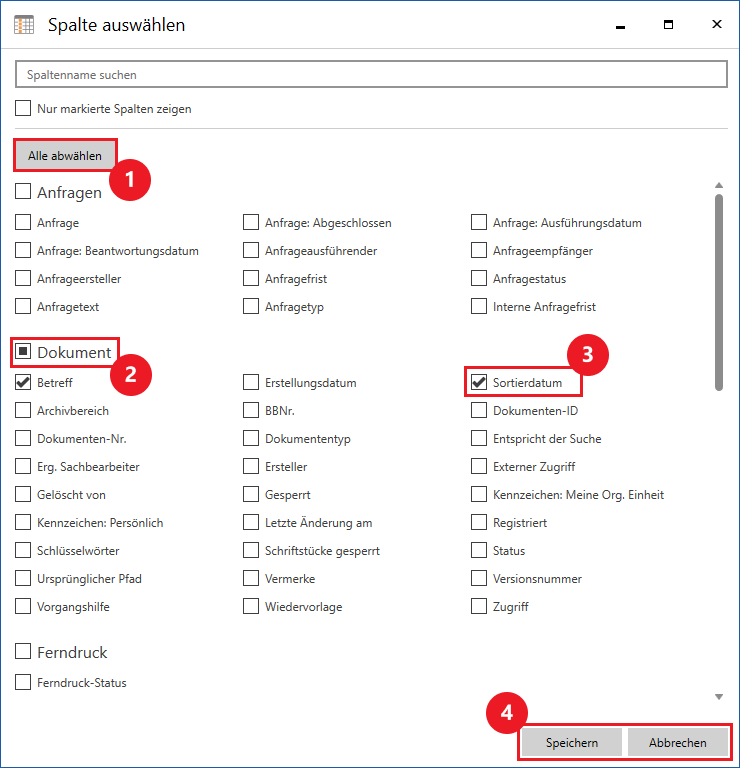Tick the Archivbereich checkbox
Viewport: 740px width, 768px height.
point(23,410)
